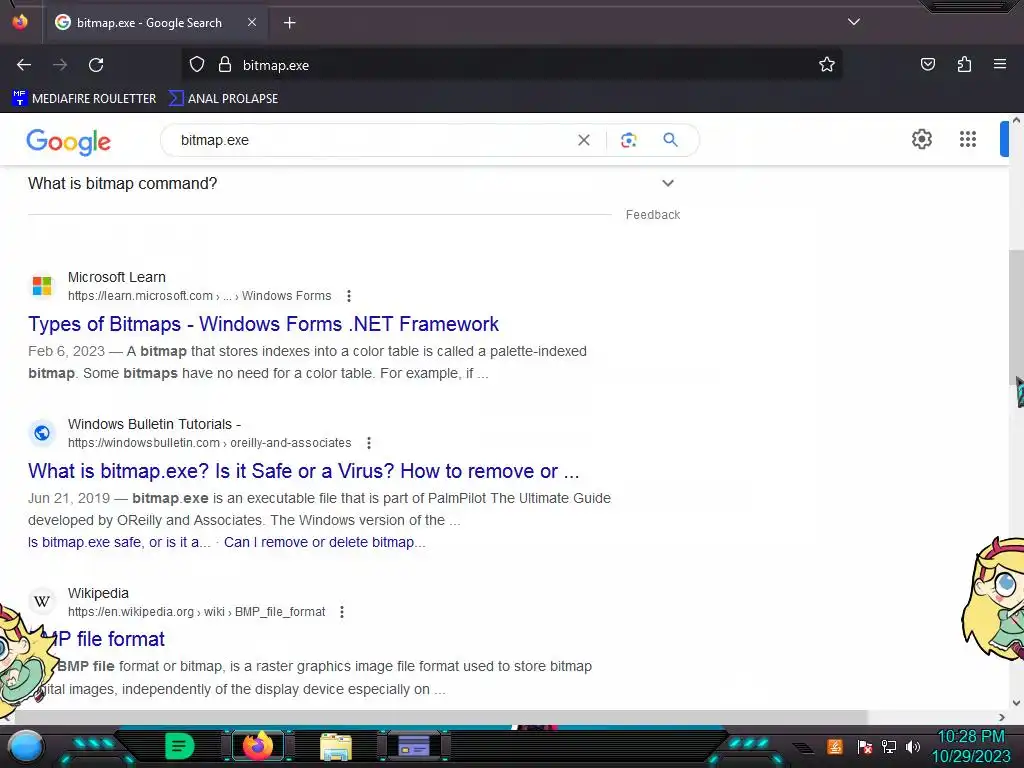The width and height of the screenshot is (1024, 768).
Task: Open the volume speaker tray icon
Action: click(913, 746)
